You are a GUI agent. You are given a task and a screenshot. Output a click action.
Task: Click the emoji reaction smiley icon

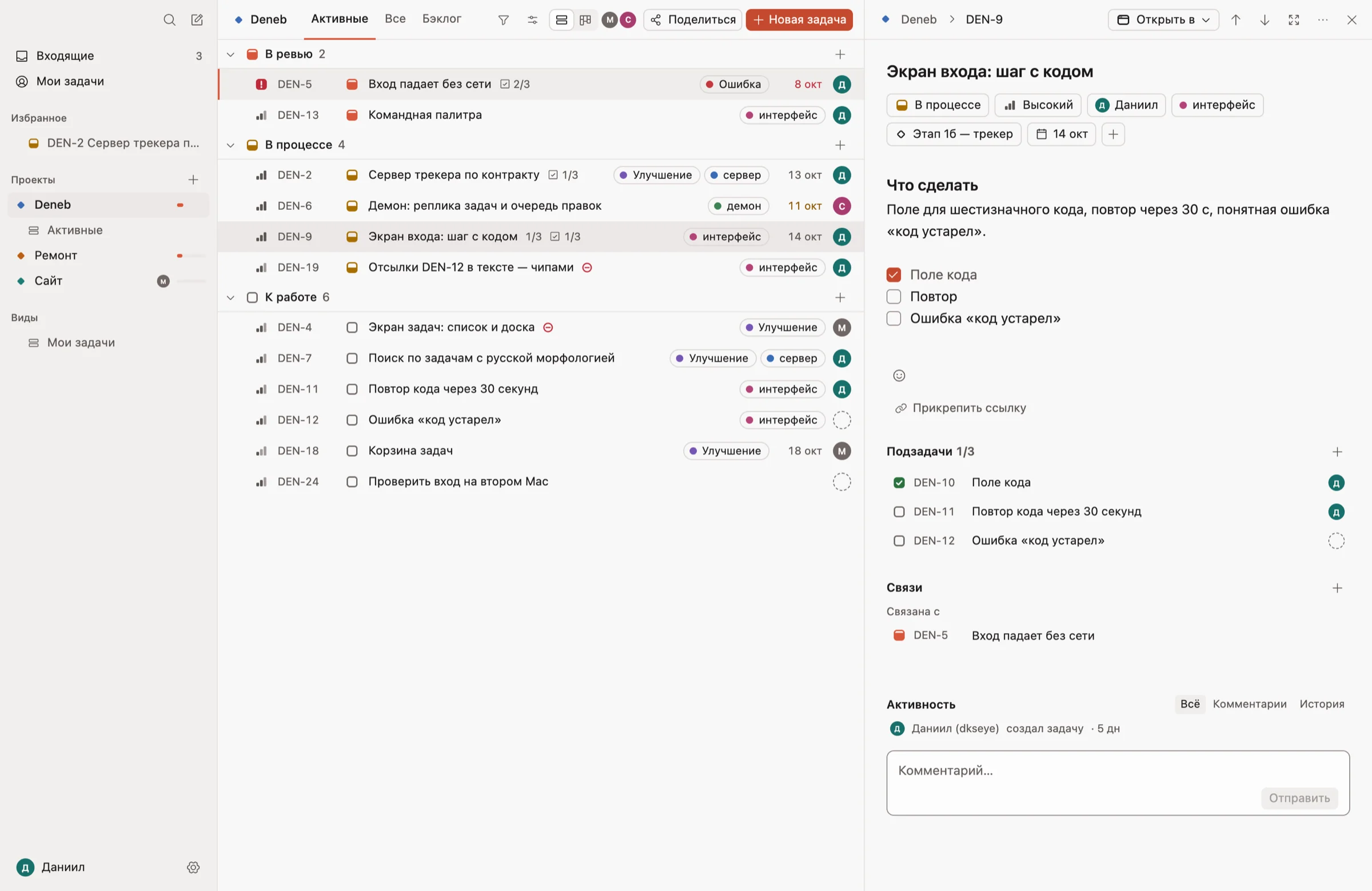pyautogui.click(x=899, y=376)
